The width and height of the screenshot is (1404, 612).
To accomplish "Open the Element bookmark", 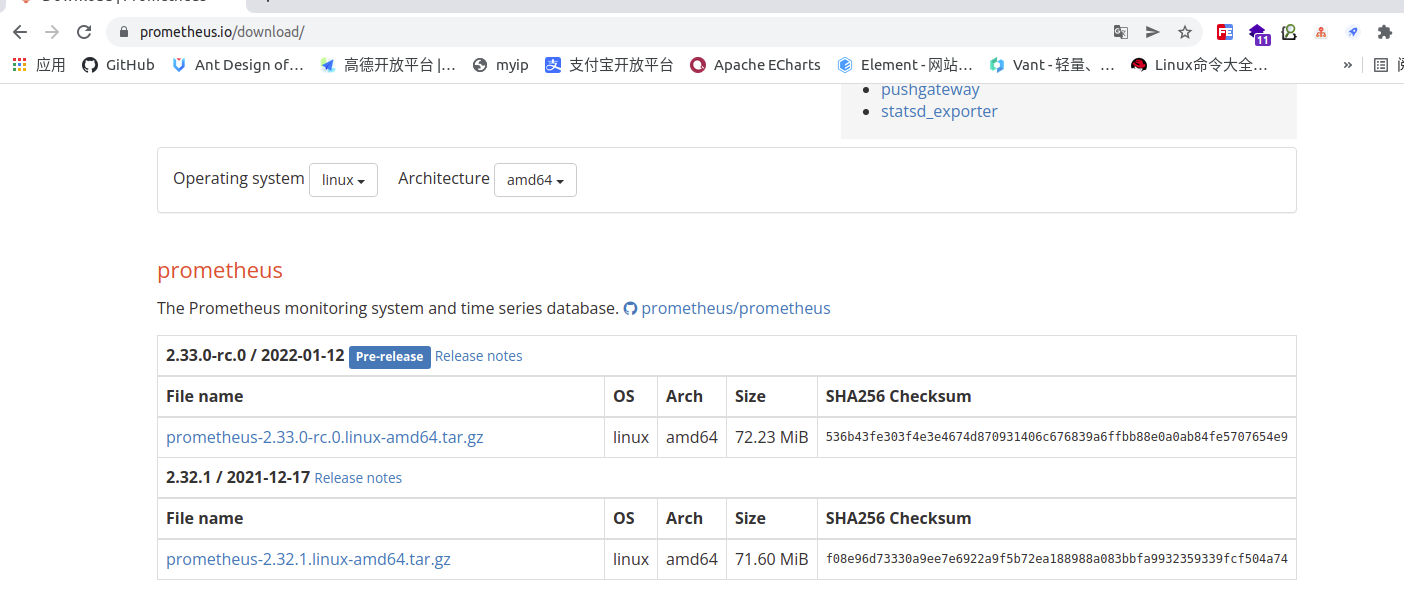I will pyautogui.click(x=905, y=65).
